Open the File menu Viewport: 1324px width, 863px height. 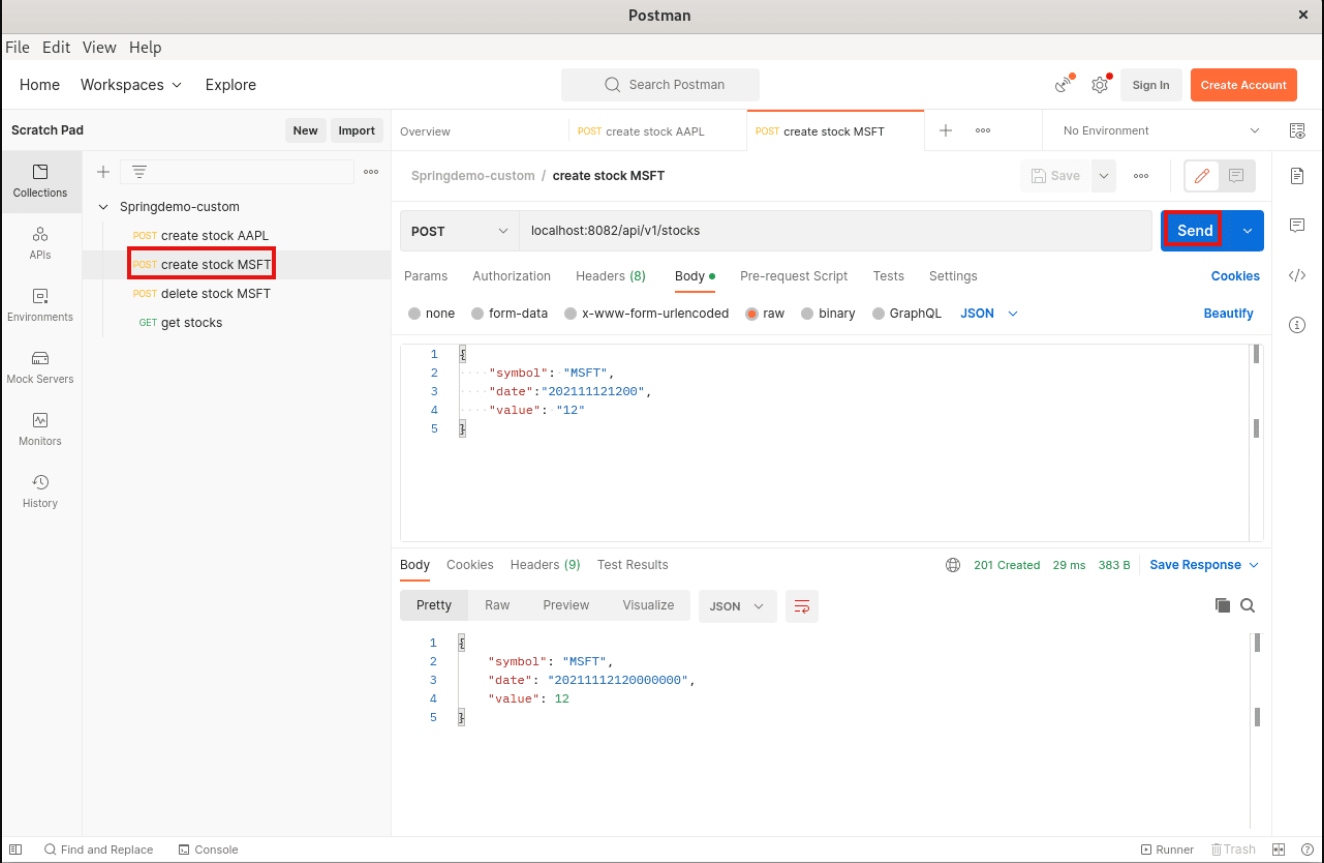pos(18,47)
